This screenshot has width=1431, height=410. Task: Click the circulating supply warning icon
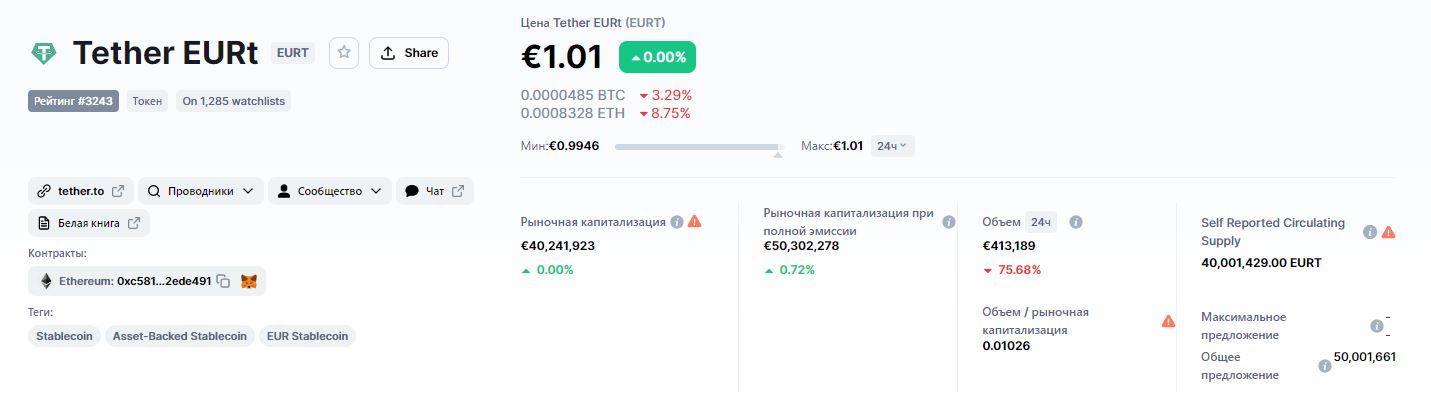pyautogui.click(x=1388, y=232)
